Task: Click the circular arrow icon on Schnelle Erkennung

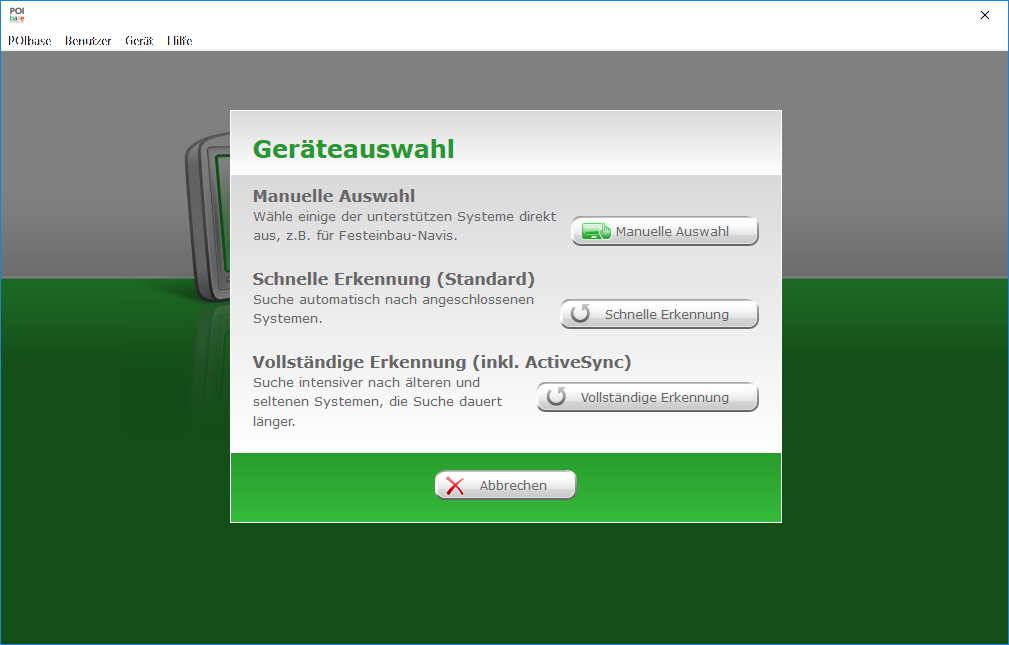Action: click(580, 315)
